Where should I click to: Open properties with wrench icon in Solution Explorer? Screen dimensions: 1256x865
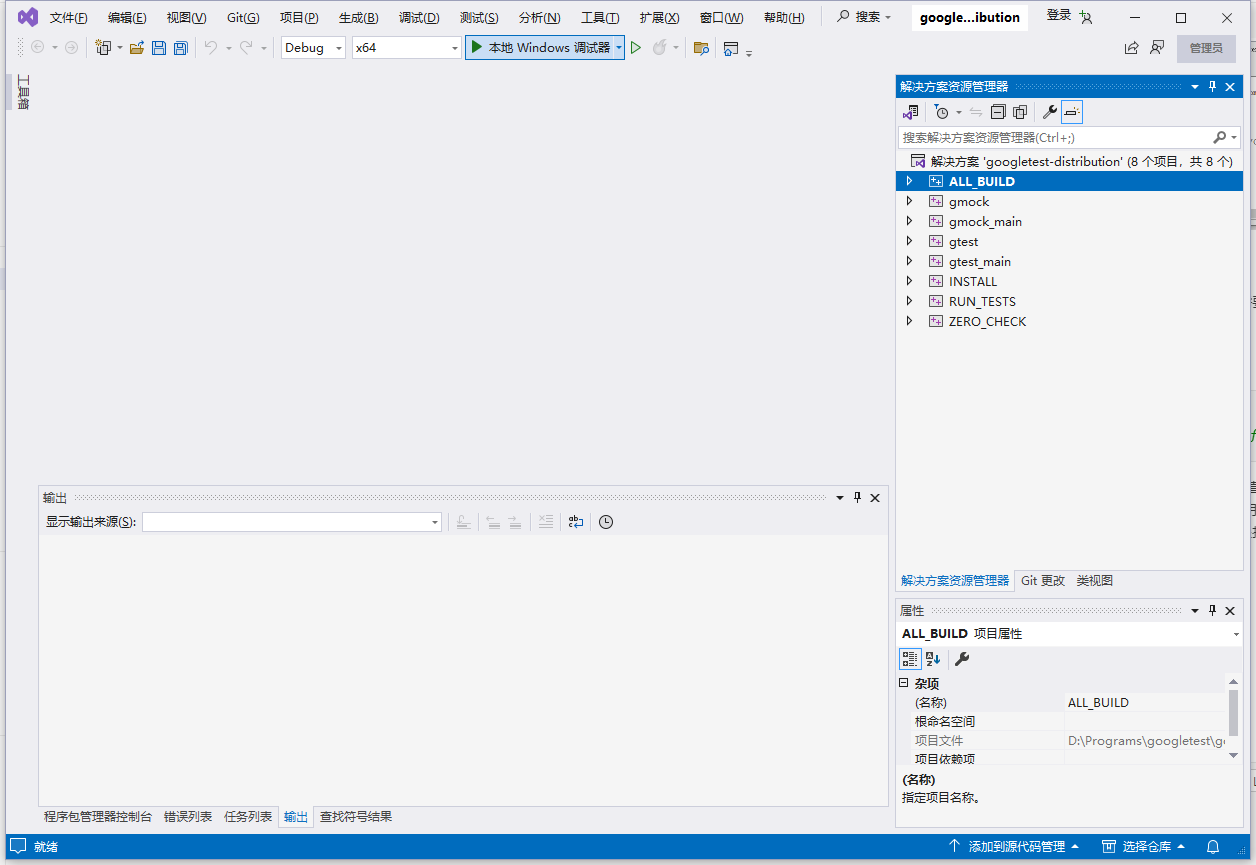tap(1049, 112)
